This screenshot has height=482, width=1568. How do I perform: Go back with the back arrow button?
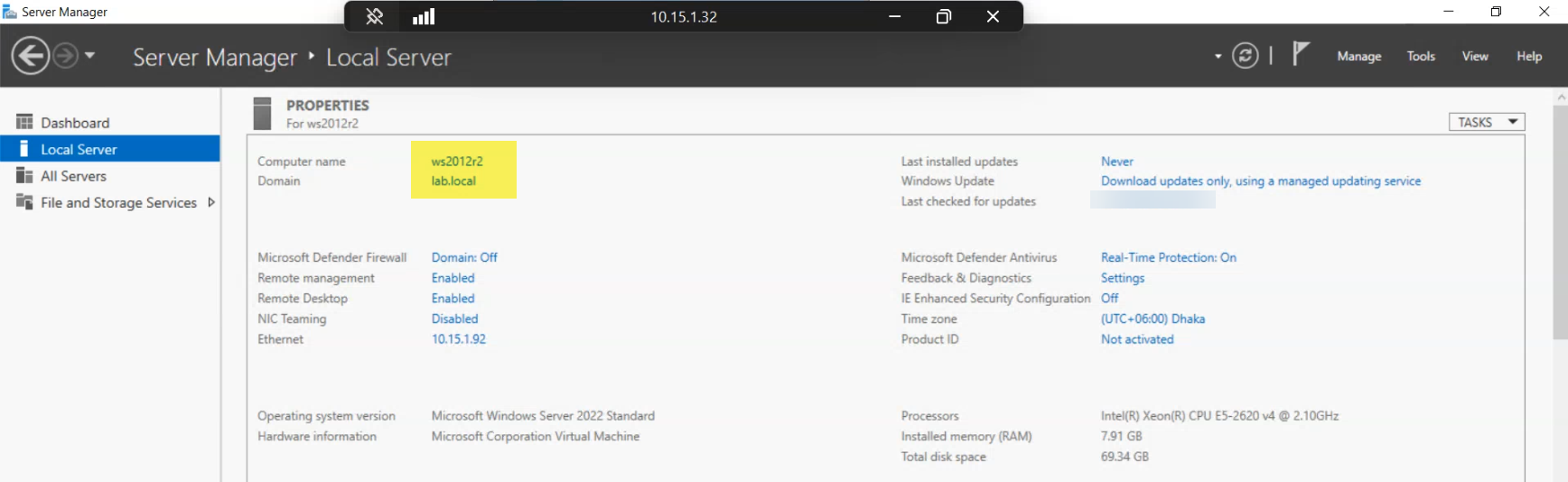pos(30,56)
